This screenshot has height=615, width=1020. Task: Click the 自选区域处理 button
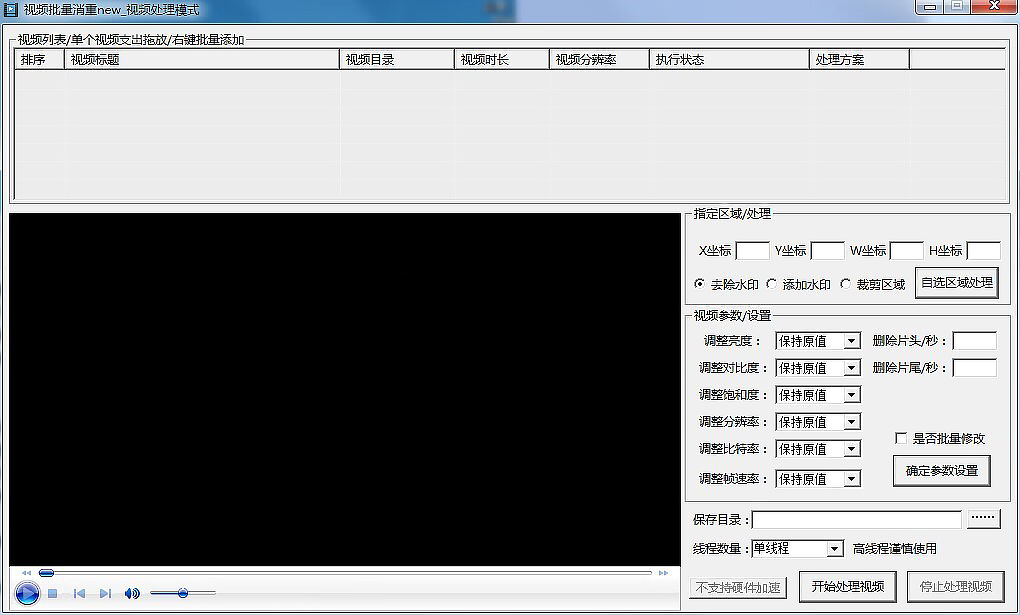point(957,283)
